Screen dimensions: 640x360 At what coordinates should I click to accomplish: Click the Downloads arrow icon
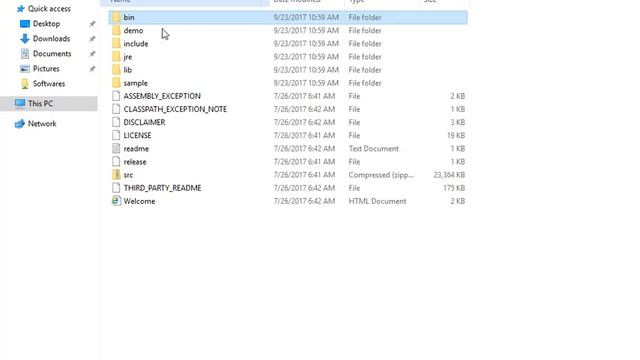tap(25, 39)
